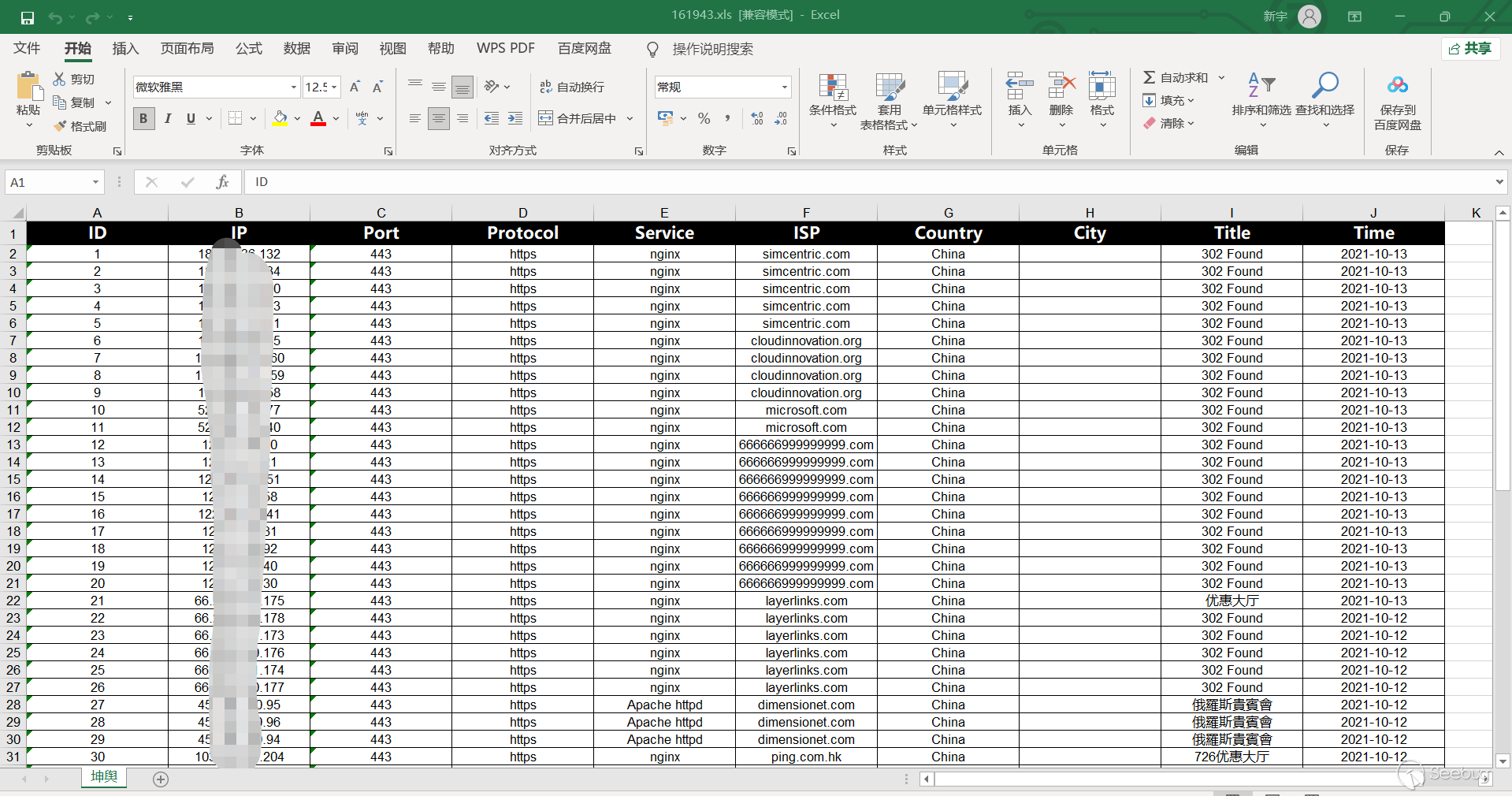Collapse the ribbon with chevron

pos(1499,152)
